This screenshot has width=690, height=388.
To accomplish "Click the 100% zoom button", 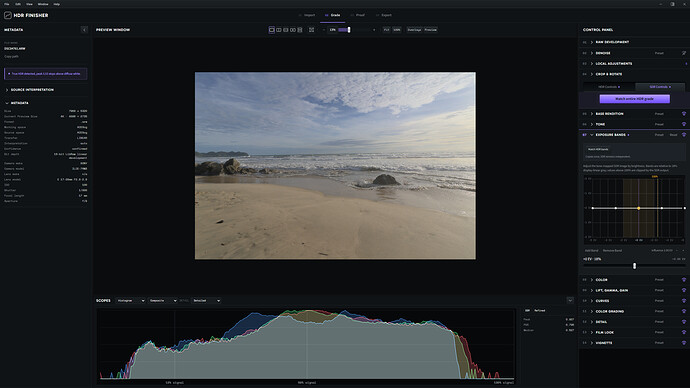I will [397, 30].
